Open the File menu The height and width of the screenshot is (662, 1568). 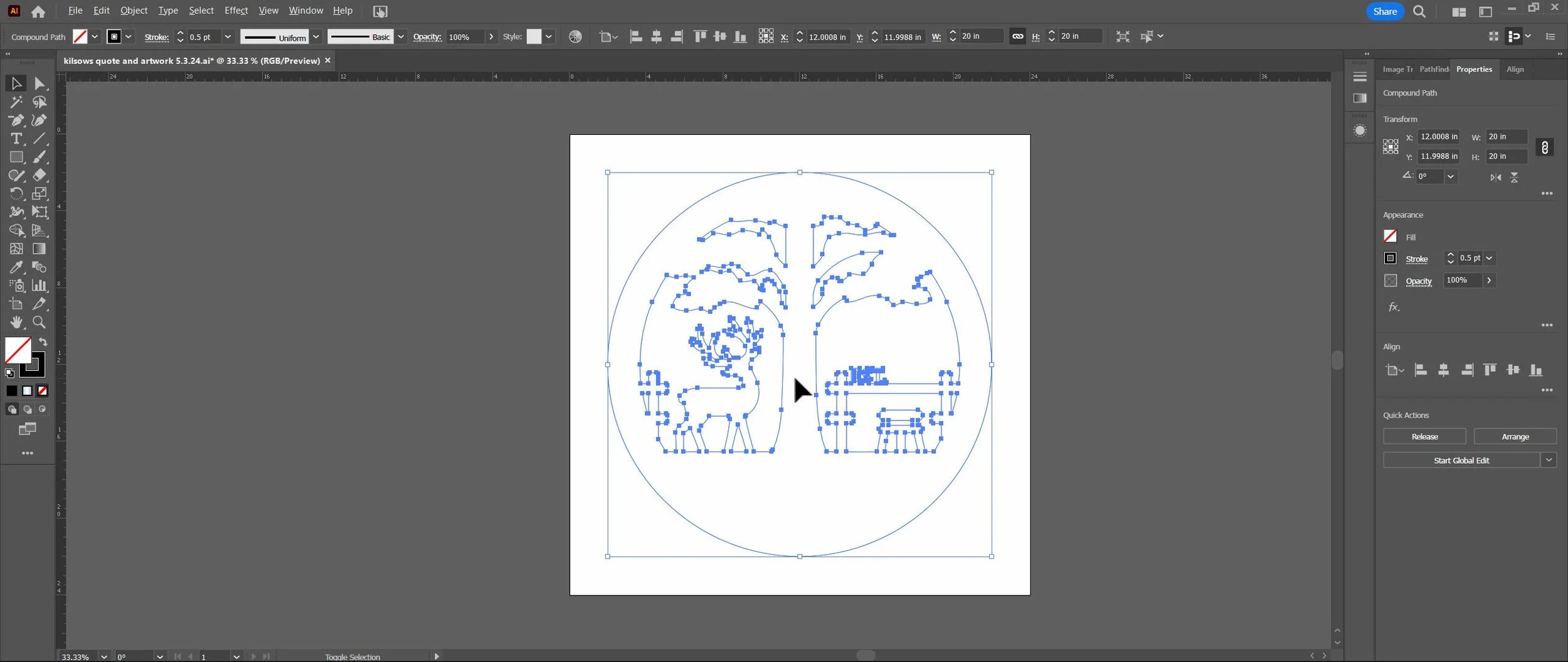point(75,11)
